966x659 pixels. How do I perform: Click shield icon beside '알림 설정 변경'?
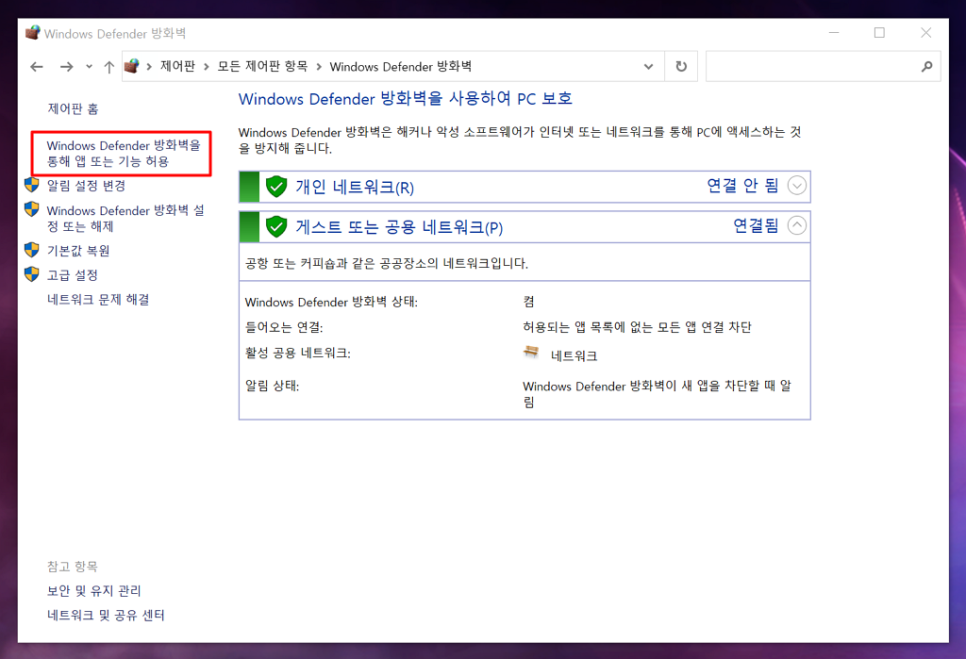point(32,184)
